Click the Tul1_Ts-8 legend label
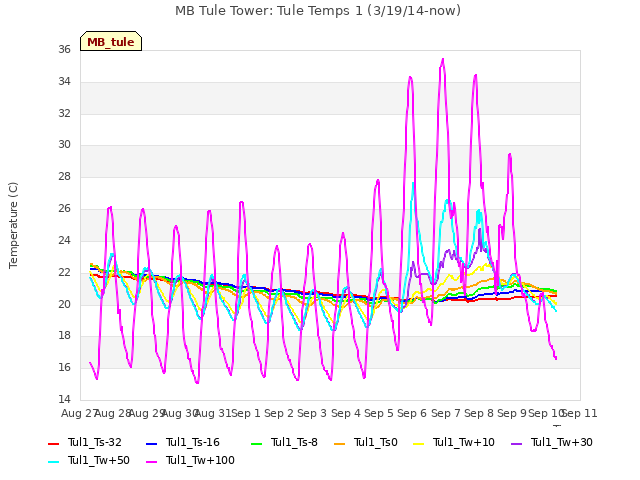Screen dimensions: 640x480 294,442
